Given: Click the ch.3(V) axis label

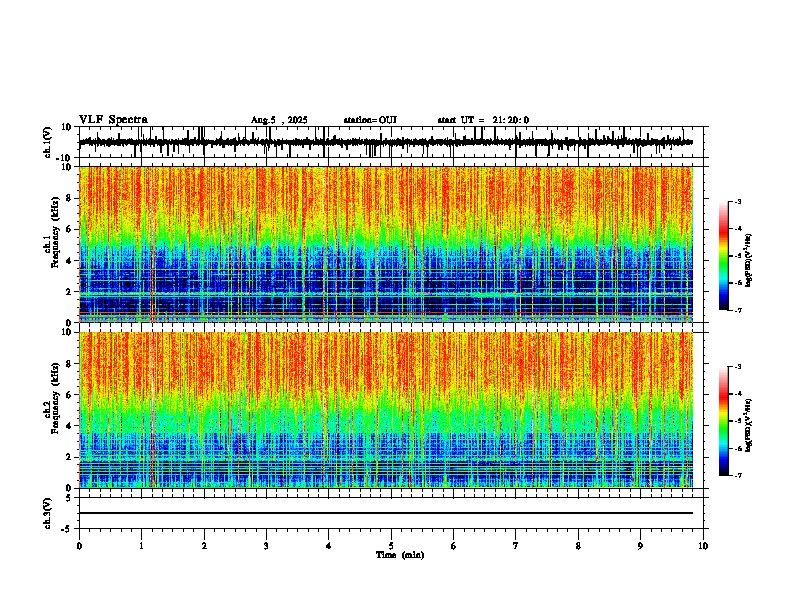Looking at the screenshot, I should [48, 513].
